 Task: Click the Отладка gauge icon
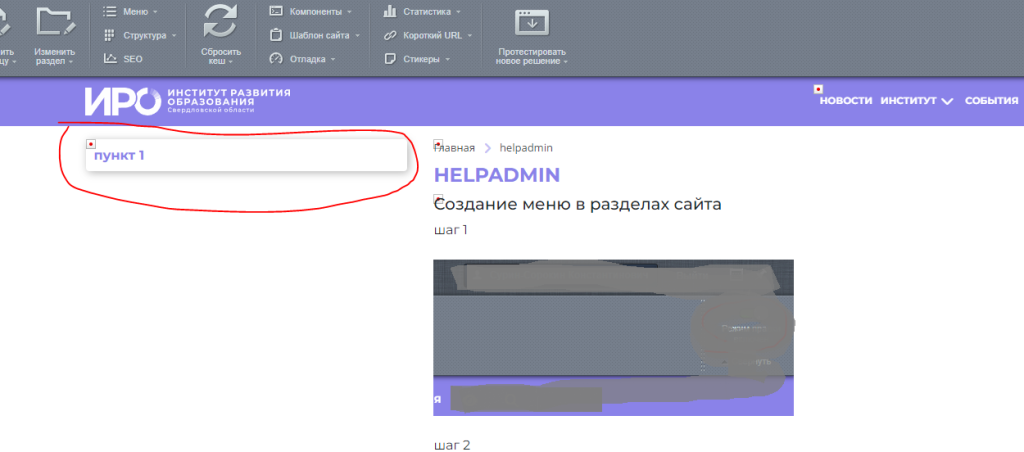tap(276, 59)
